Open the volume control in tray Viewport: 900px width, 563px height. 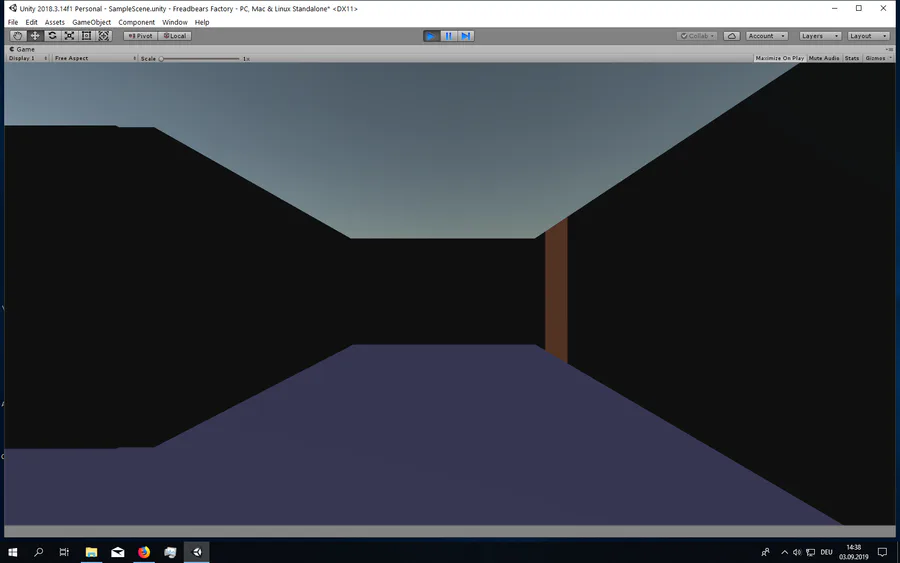(x=797, y=552)
